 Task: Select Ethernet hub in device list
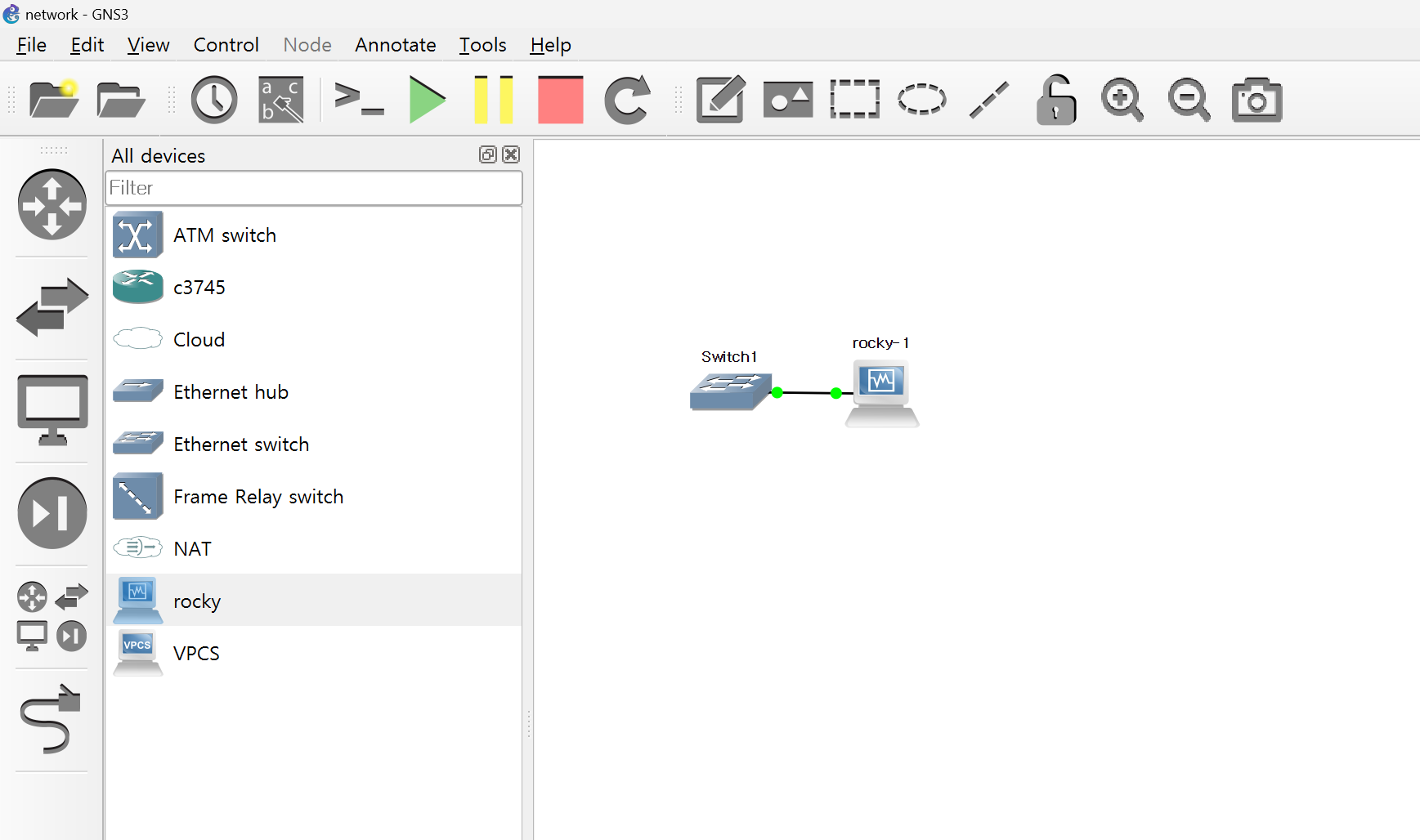pos(314,392)
